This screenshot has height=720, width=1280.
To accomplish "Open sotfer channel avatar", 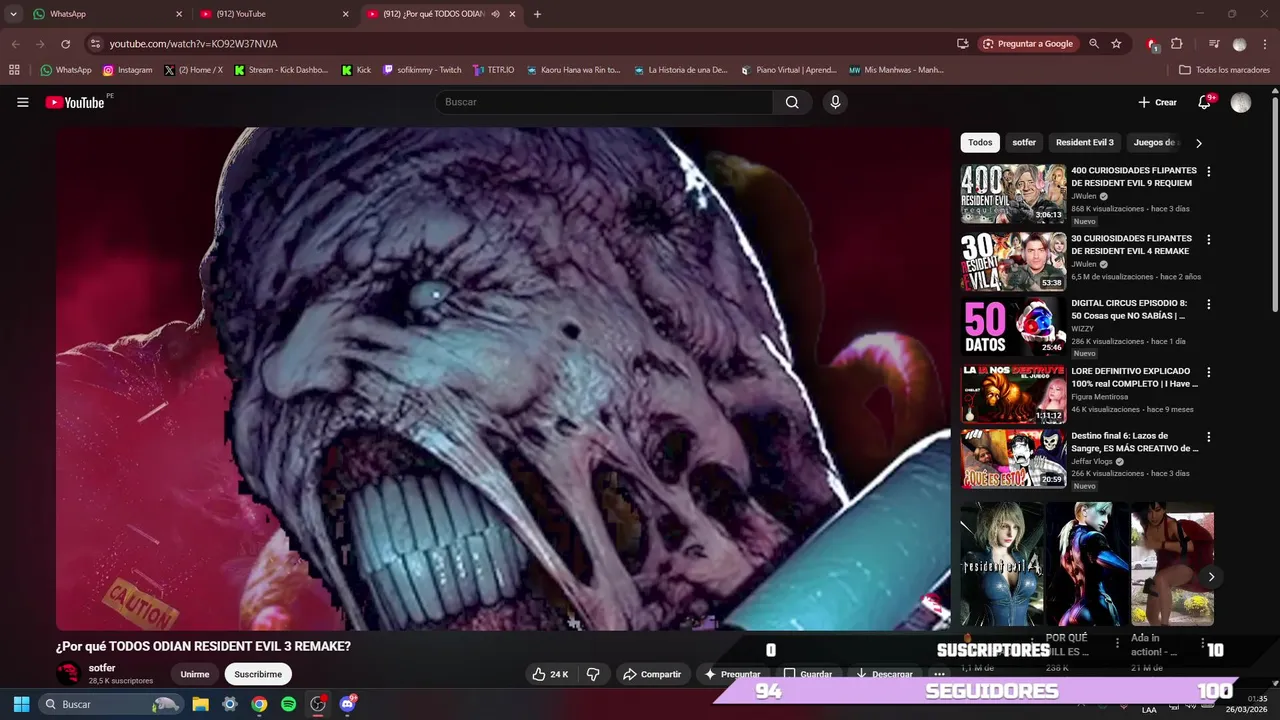I will (x=69, y=674).
